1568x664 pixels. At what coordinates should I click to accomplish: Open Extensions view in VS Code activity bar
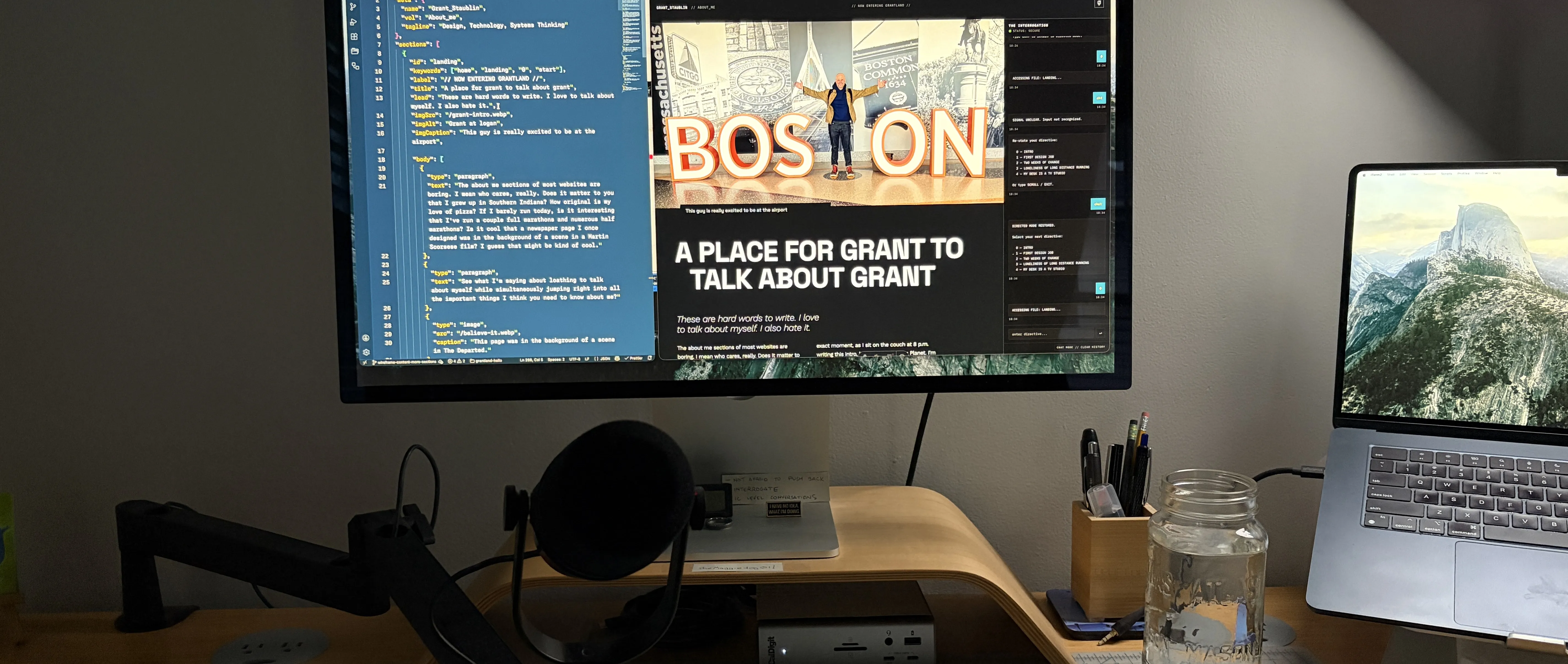pos(354,37)
